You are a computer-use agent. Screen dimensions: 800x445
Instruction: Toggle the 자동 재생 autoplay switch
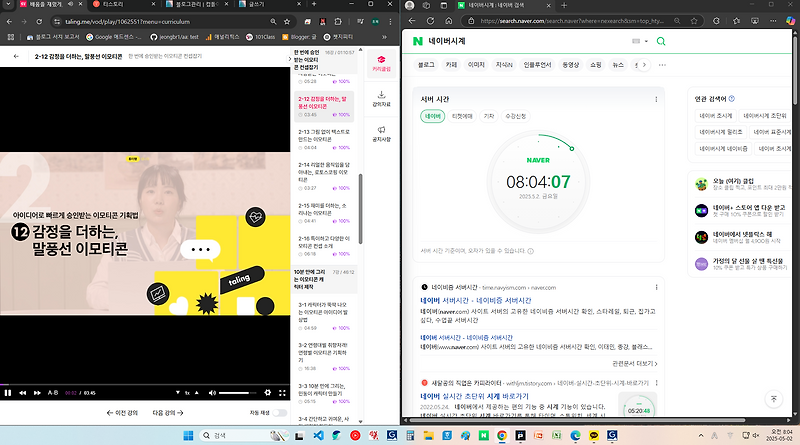coord(280,413)
